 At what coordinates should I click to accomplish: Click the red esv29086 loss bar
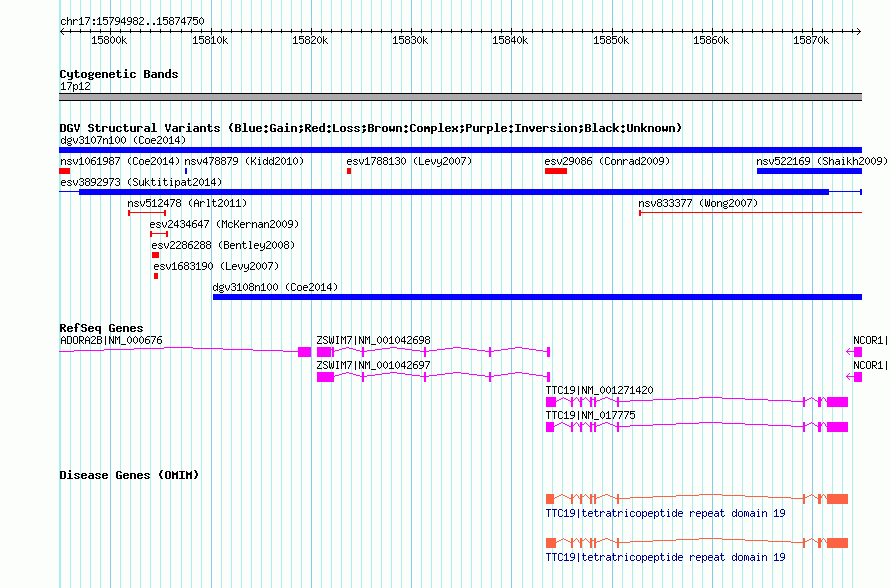coord(556,171)
